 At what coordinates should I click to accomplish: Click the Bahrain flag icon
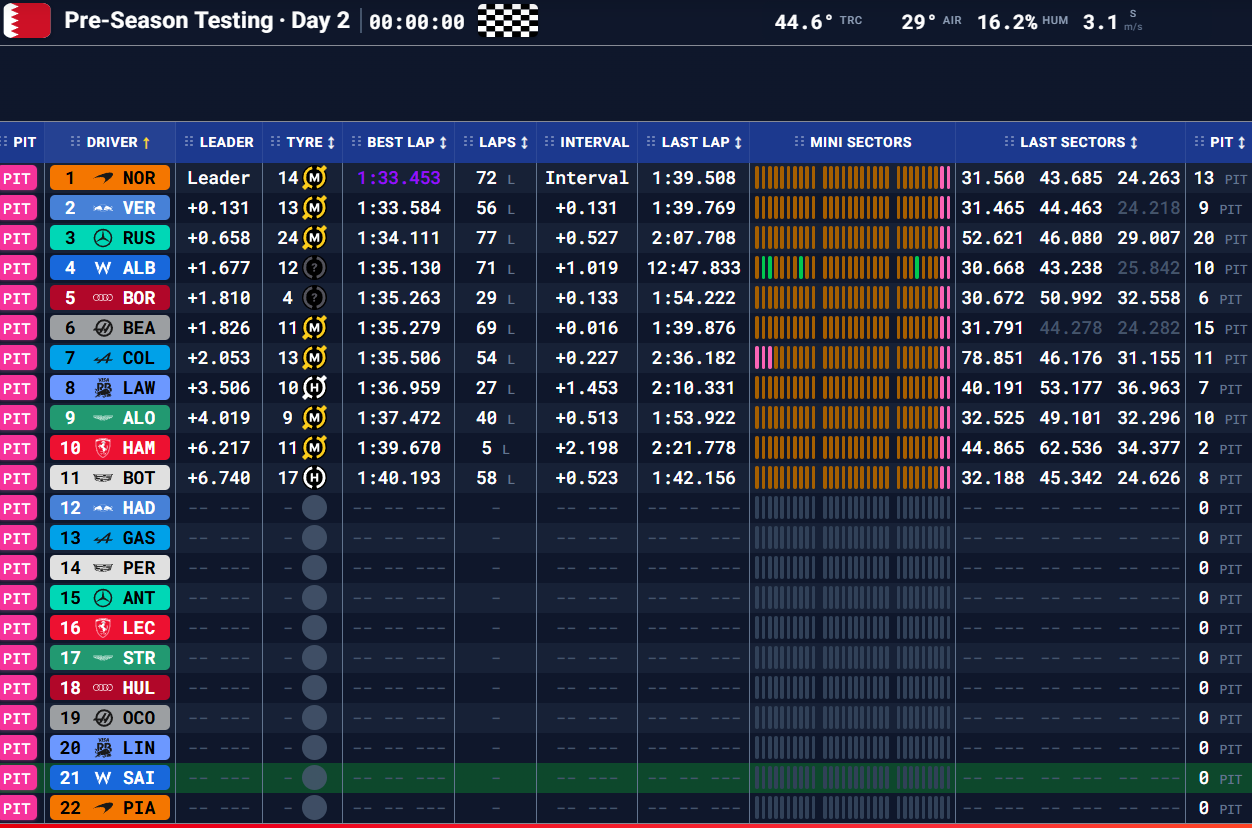click(27, 21)
